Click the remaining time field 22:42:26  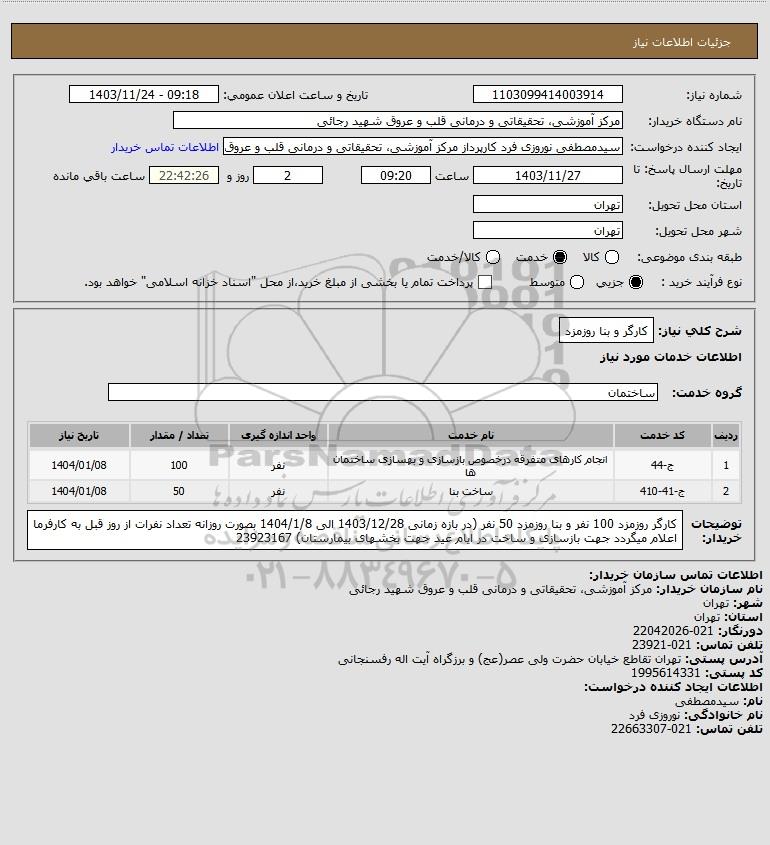point(184,176)
